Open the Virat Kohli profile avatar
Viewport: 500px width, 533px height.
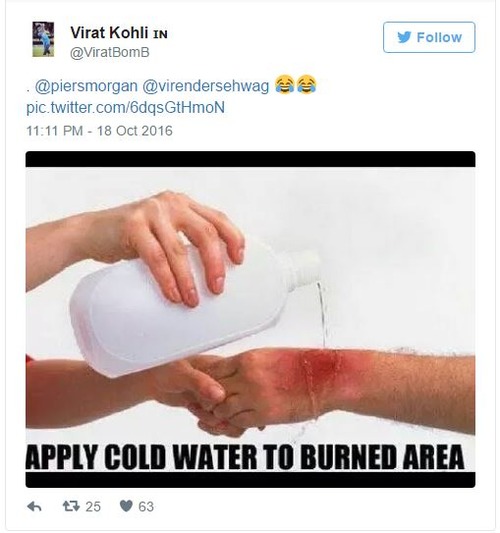point(43,39)
